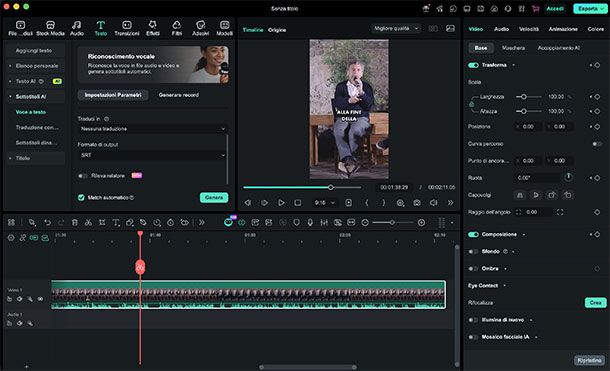This screenshot has height=371, width=610.
Task: Select the crop tool in timeline toolbar
Action: click(x=102, y=222)
